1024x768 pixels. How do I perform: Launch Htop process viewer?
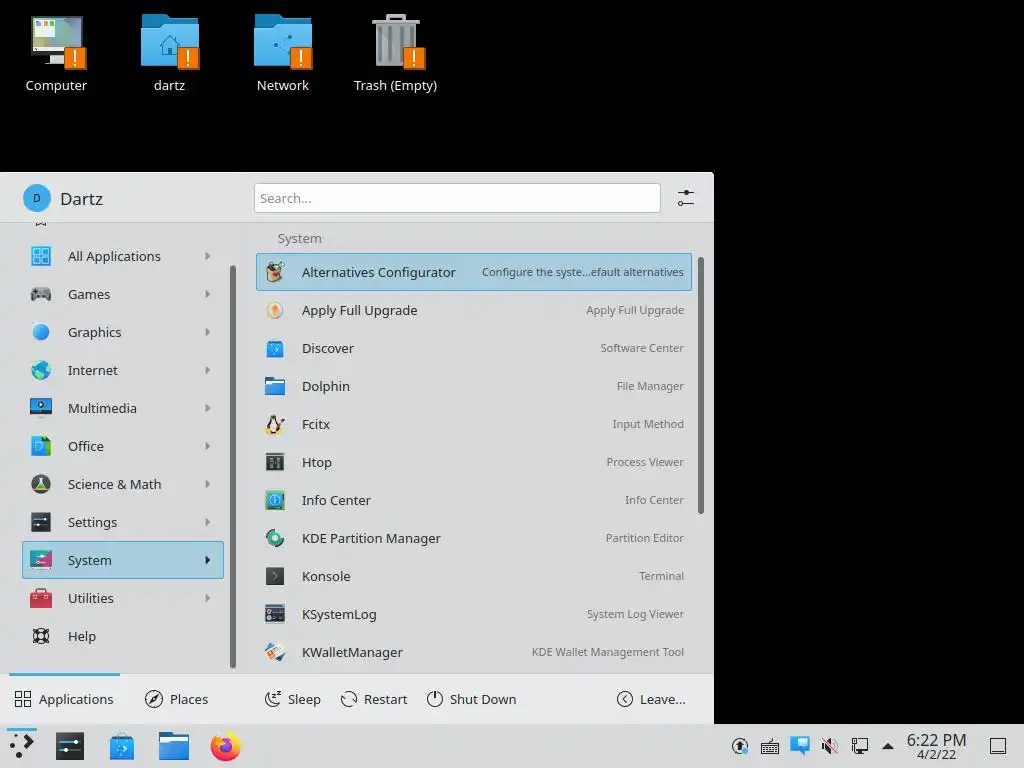click(473, 462)
